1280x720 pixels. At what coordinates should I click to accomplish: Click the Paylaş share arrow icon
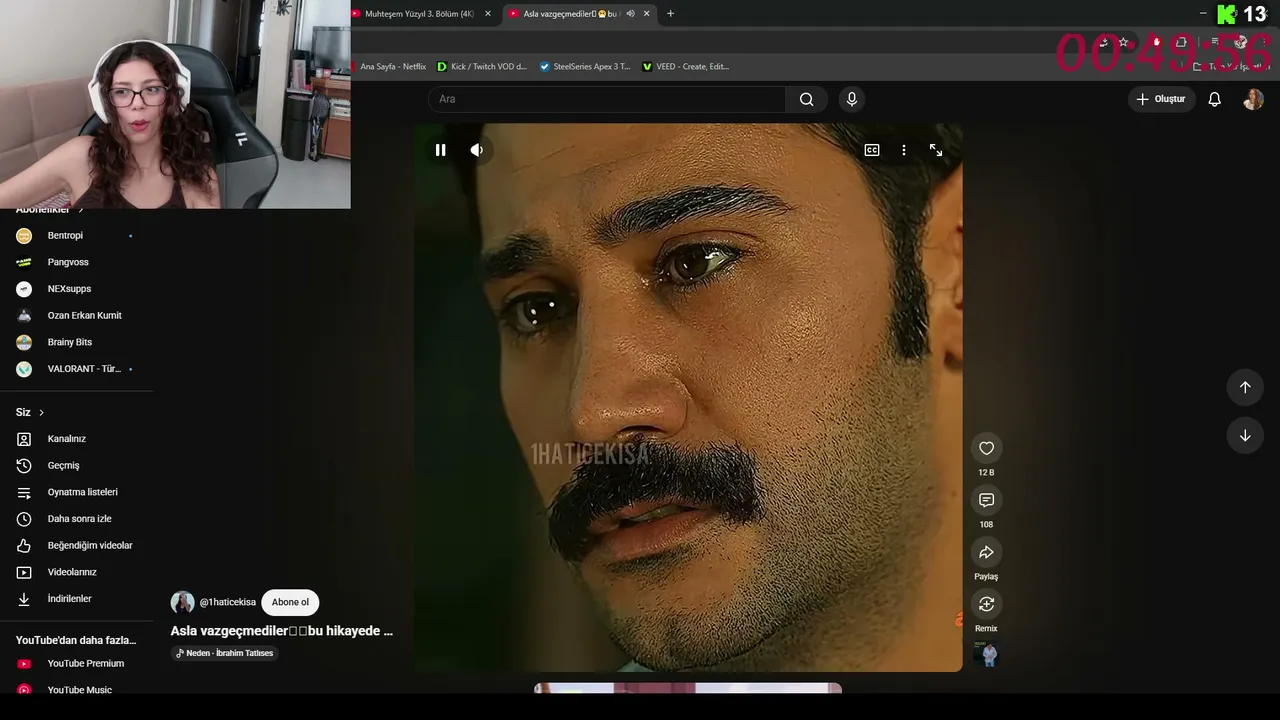986,552
